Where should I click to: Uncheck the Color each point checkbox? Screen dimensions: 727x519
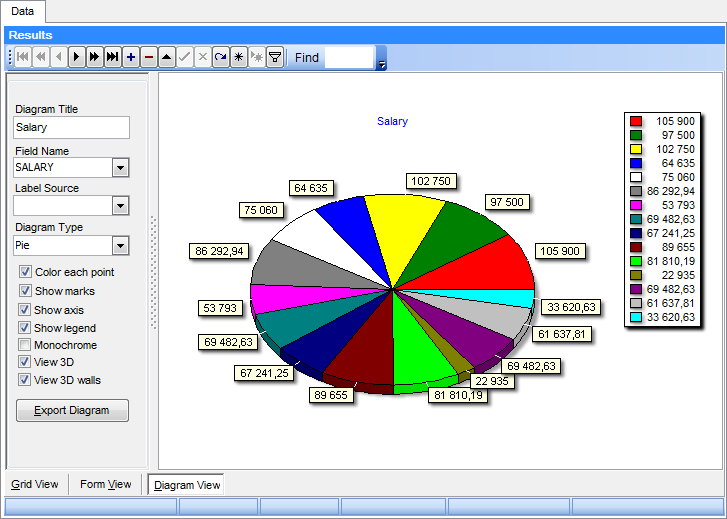click(25, 272)
